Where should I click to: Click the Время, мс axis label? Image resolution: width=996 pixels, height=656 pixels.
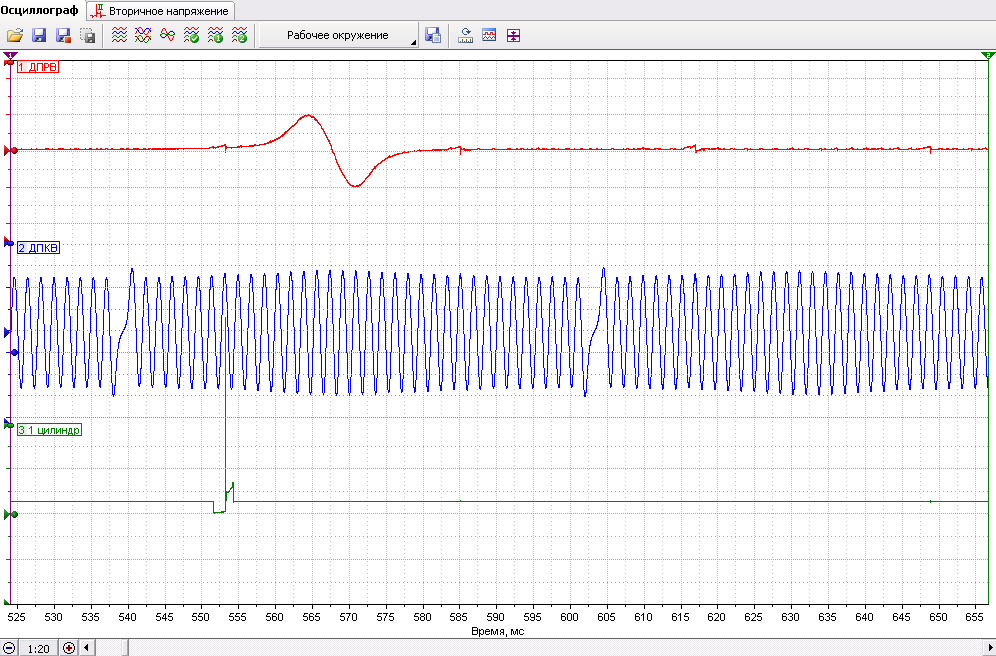point(497,631)
